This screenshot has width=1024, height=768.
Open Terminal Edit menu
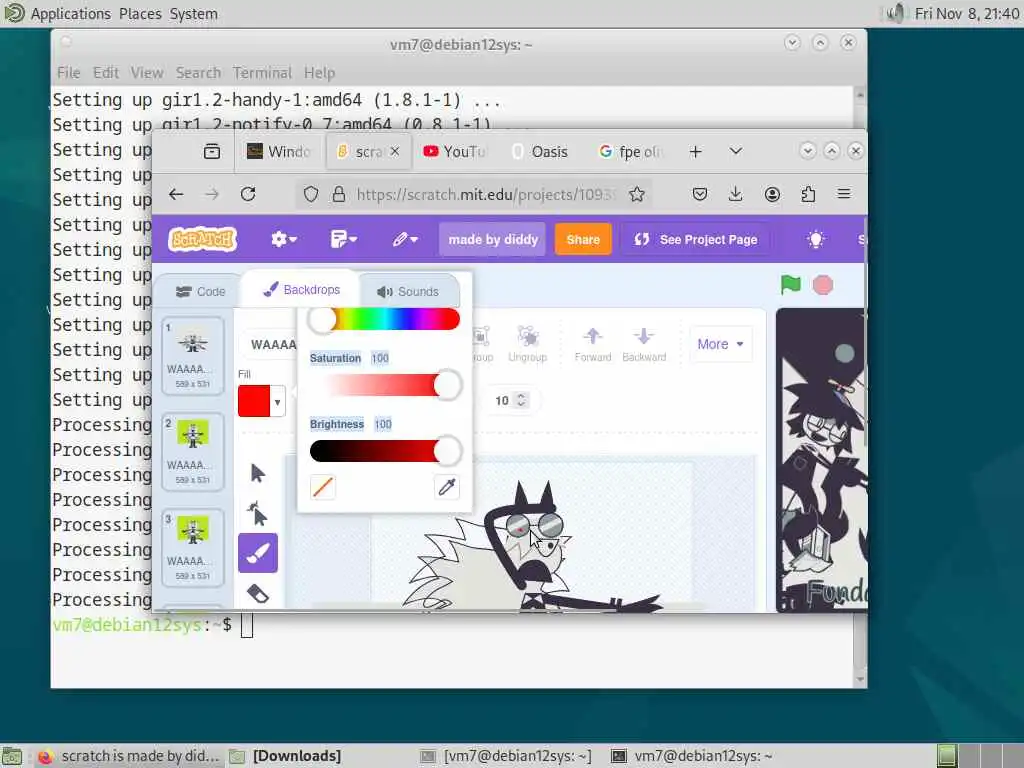(106, 72)
